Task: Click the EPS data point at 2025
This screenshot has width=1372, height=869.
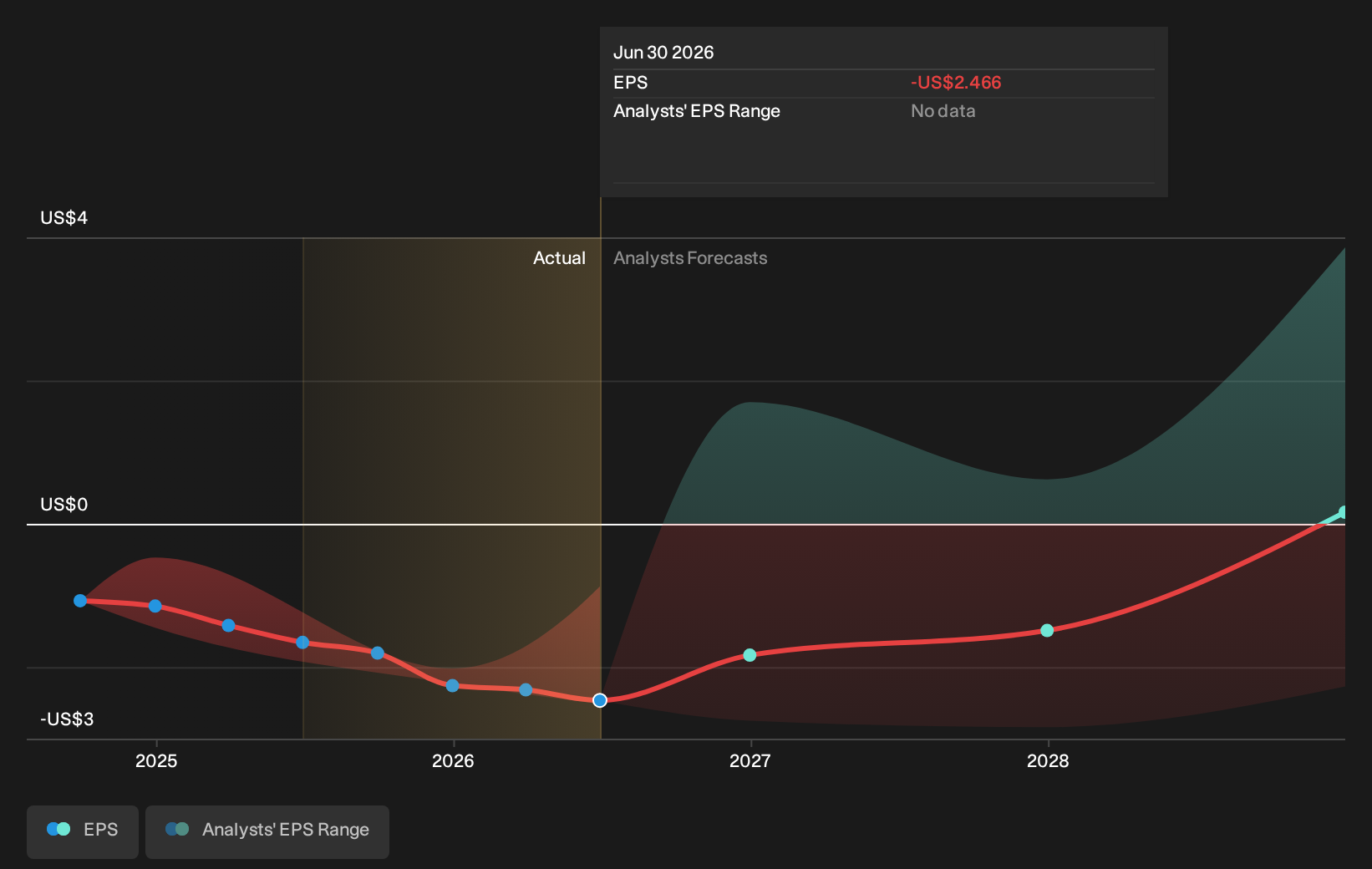Action: (x=155, y=606)
